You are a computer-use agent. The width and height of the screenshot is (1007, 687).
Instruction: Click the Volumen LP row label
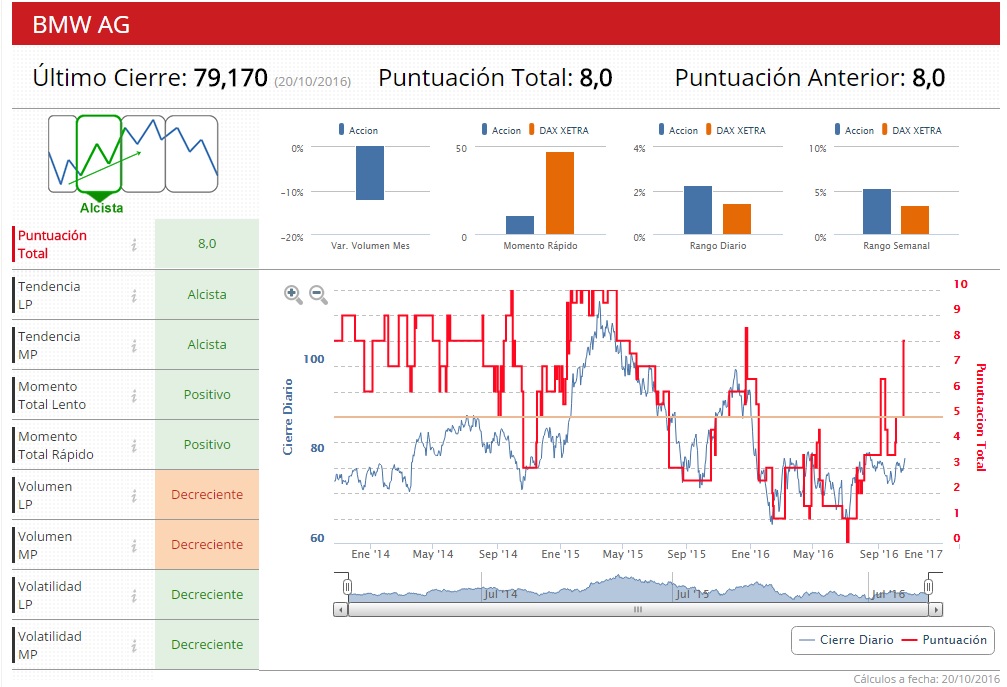click(44, 495)
